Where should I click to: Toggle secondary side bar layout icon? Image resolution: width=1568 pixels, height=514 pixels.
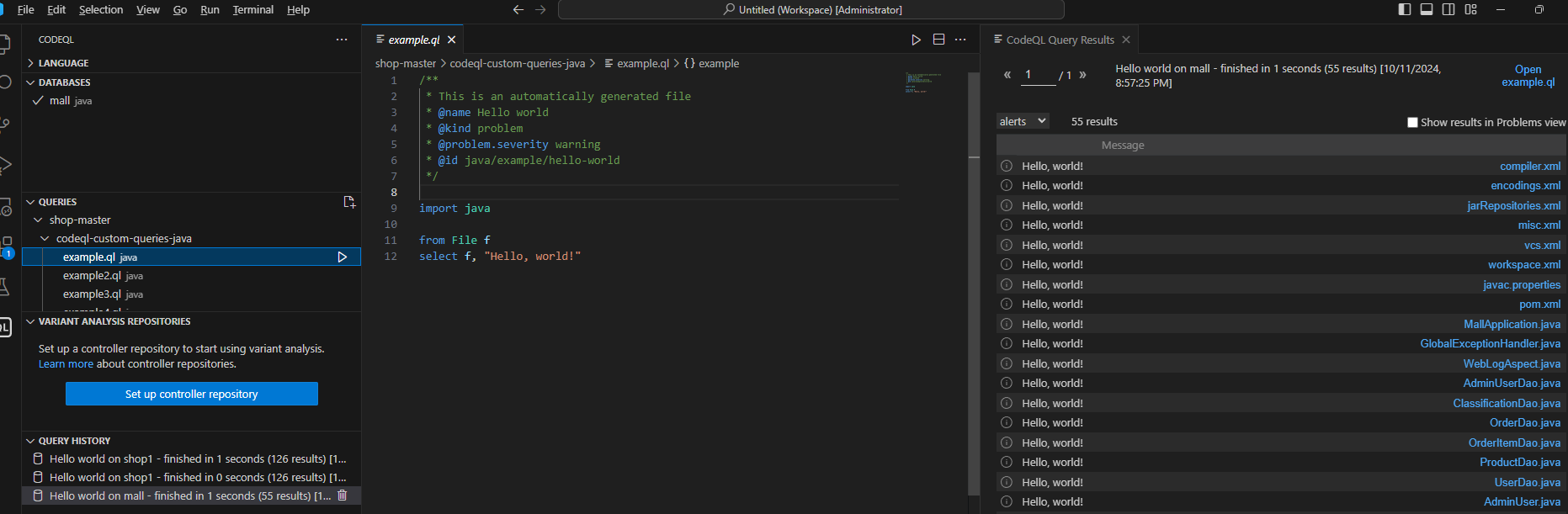point(1448,9)
